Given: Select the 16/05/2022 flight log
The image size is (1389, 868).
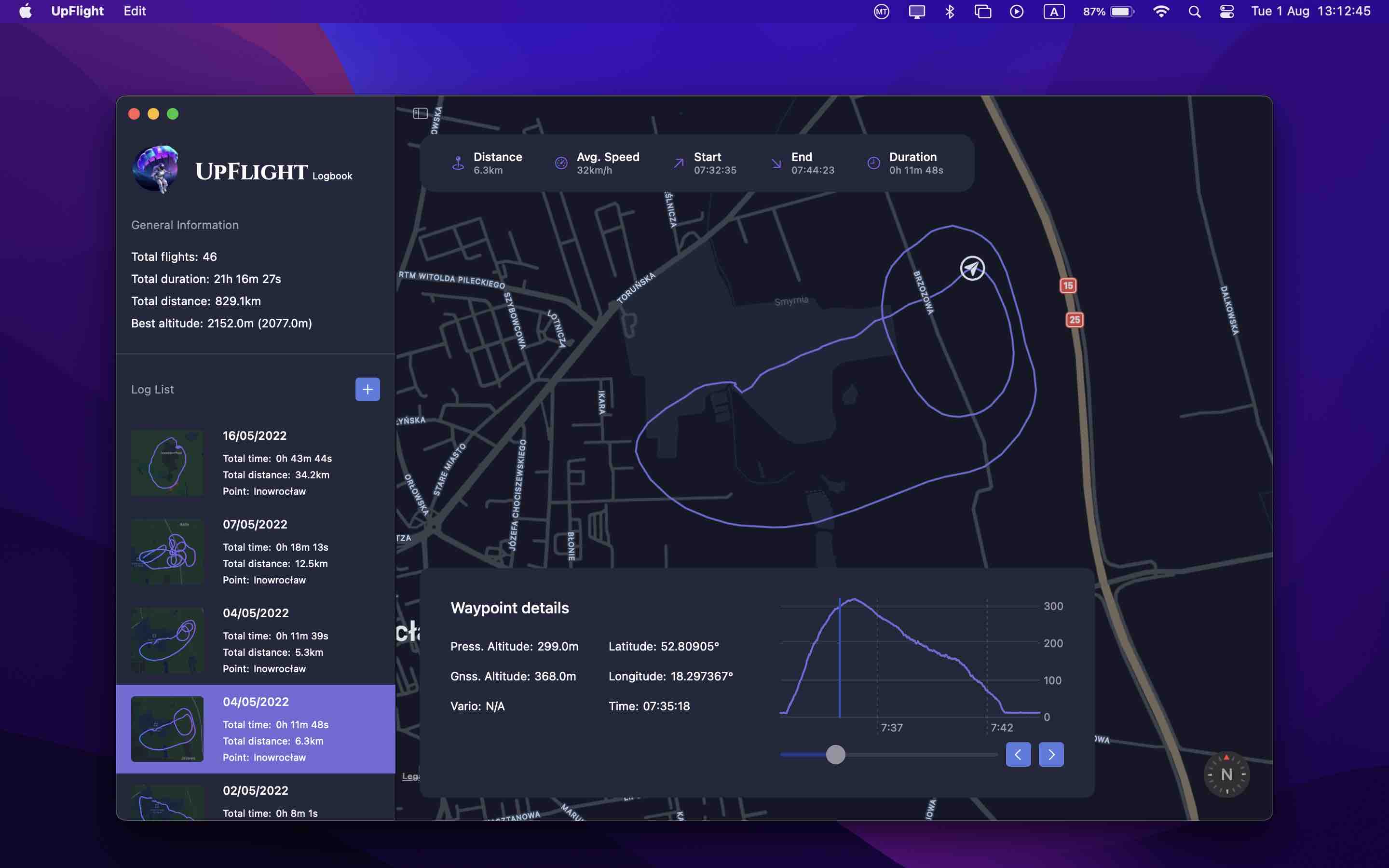Looking at the screenshot, I should pos(256,463).
